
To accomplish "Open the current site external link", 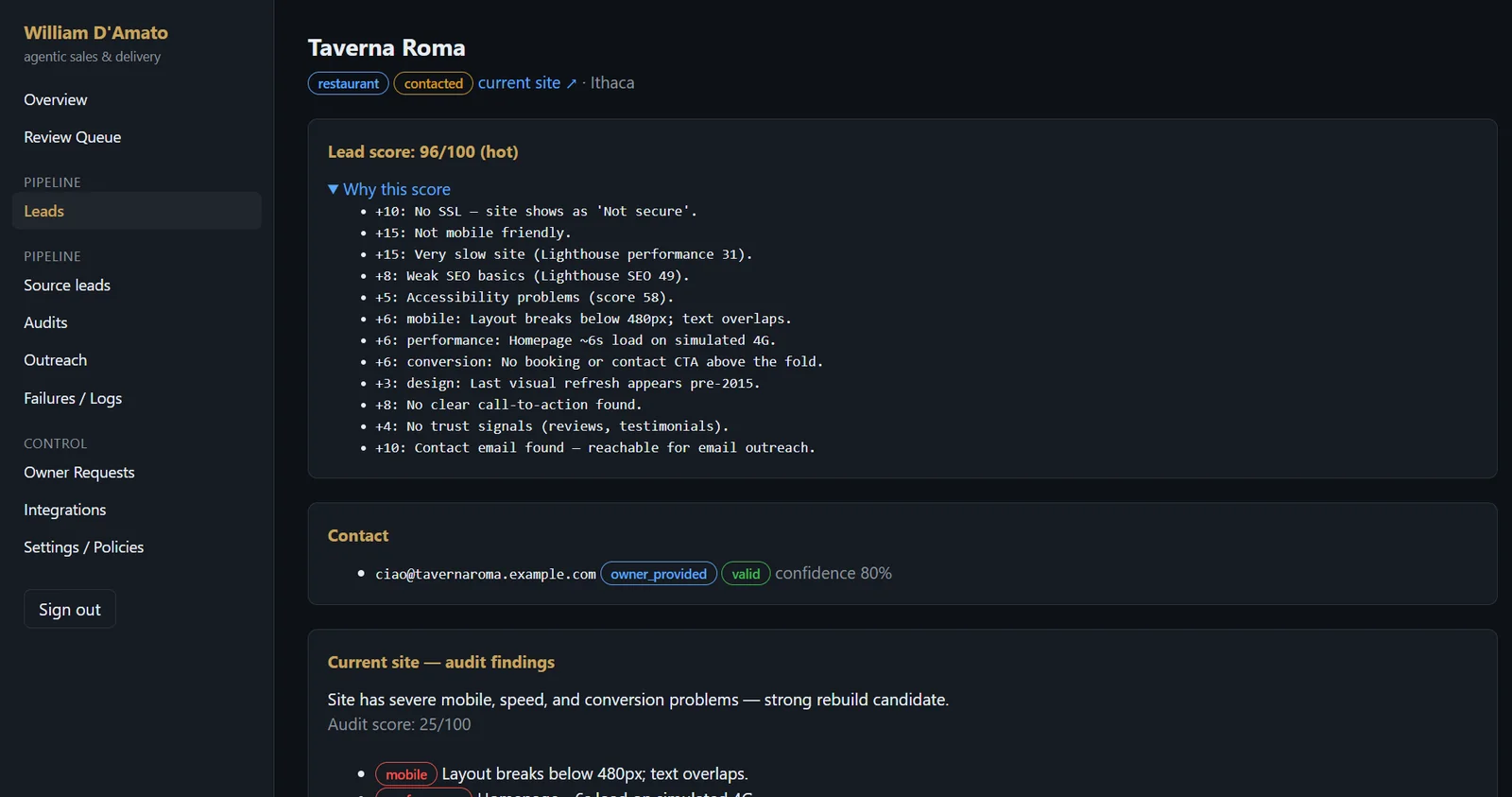I will point(526,83).
